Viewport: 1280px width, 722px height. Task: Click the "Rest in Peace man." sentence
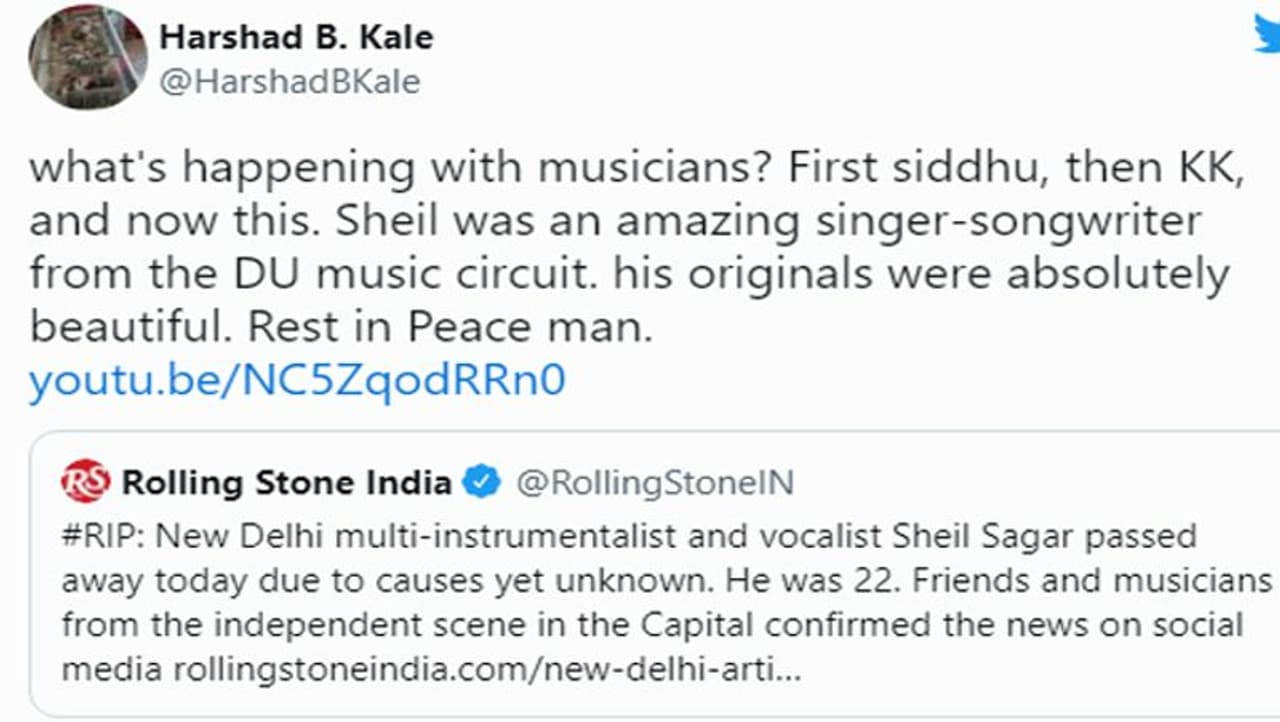[450, 326]
